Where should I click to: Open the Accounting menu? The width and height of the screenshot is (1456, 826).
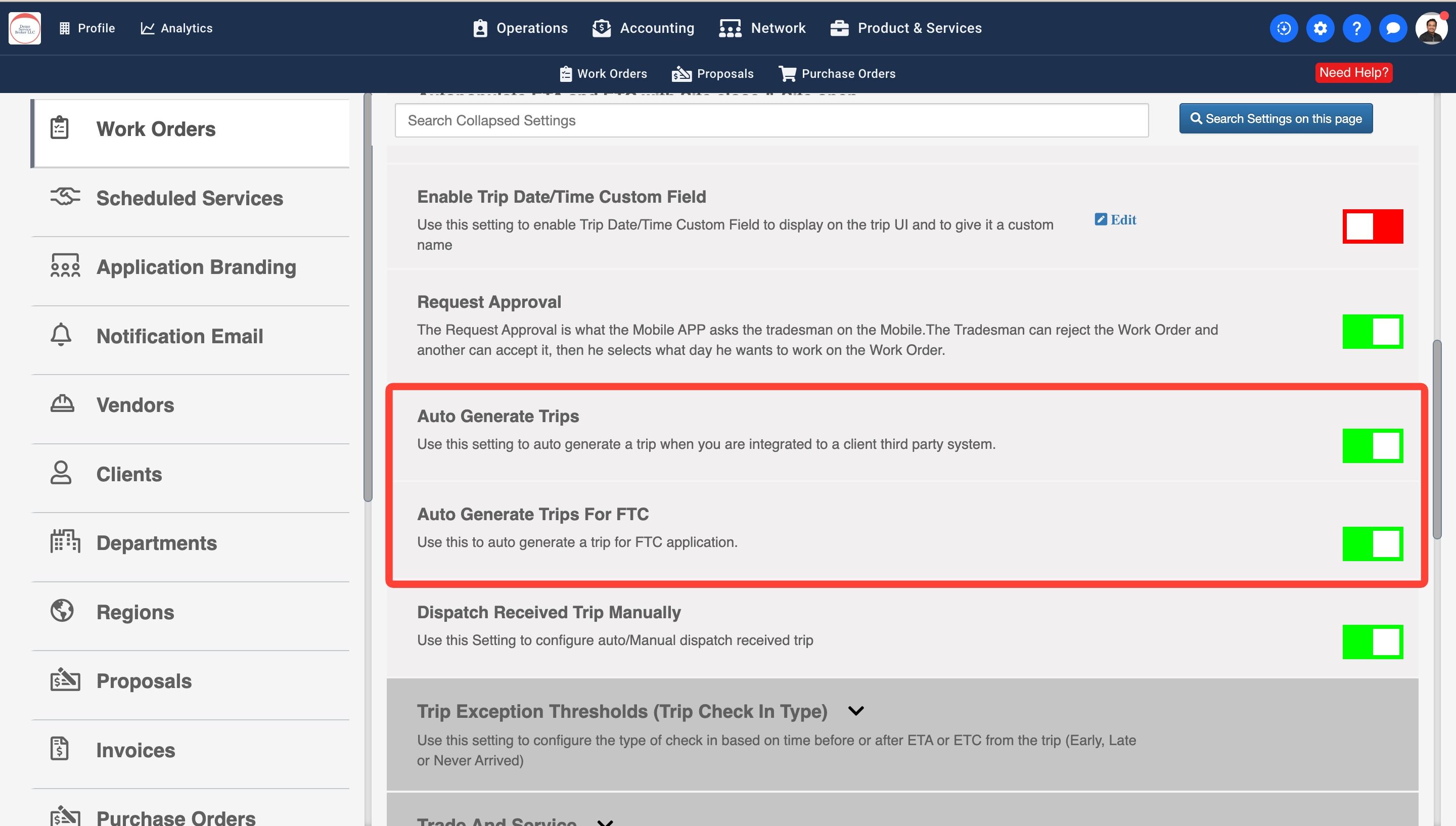coord(643,28)
